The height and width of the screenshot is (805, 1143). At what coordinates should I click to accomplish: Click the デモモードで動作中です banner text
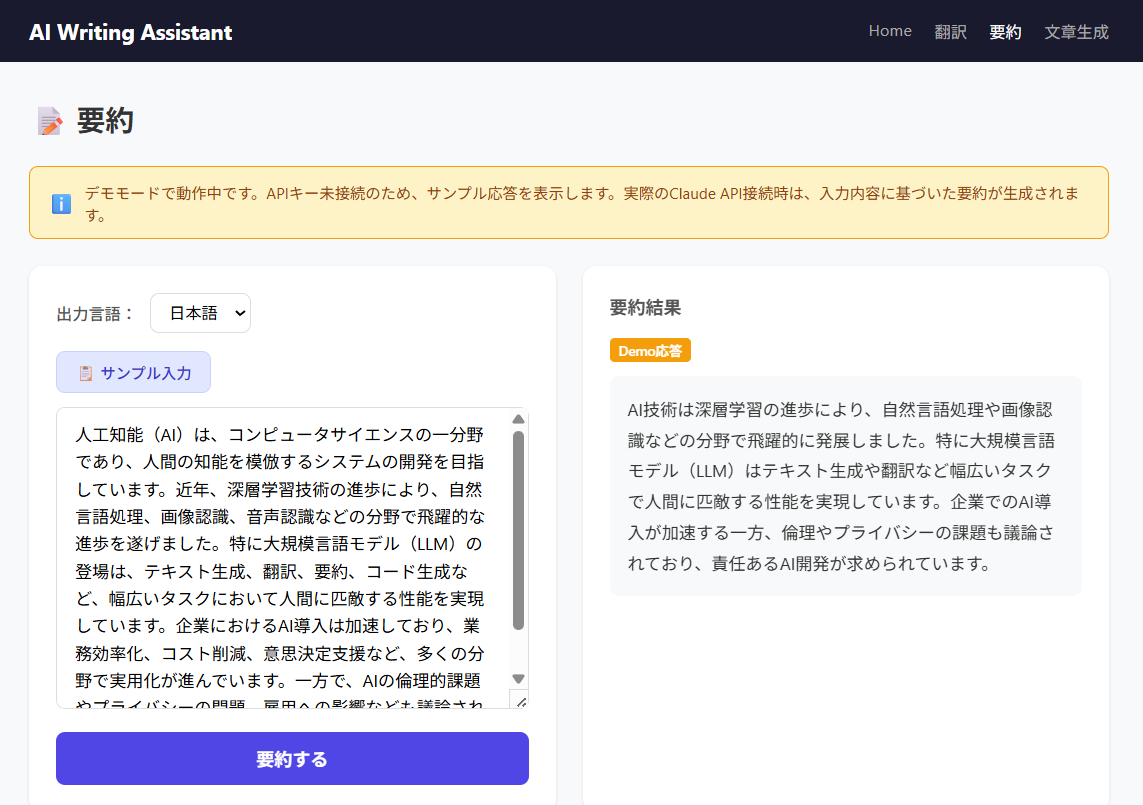point(582,203)
